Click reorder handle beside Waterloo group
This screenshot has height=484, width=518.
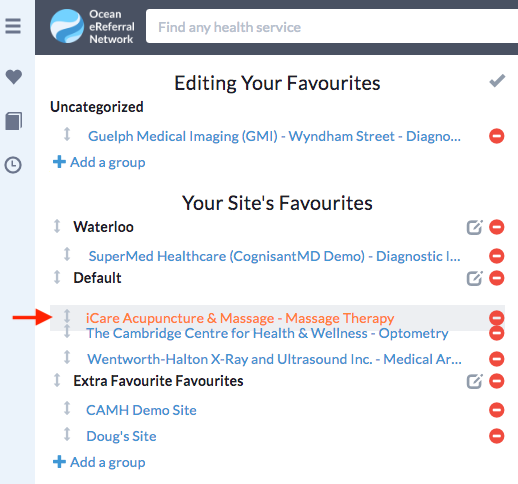pos(57,226)
